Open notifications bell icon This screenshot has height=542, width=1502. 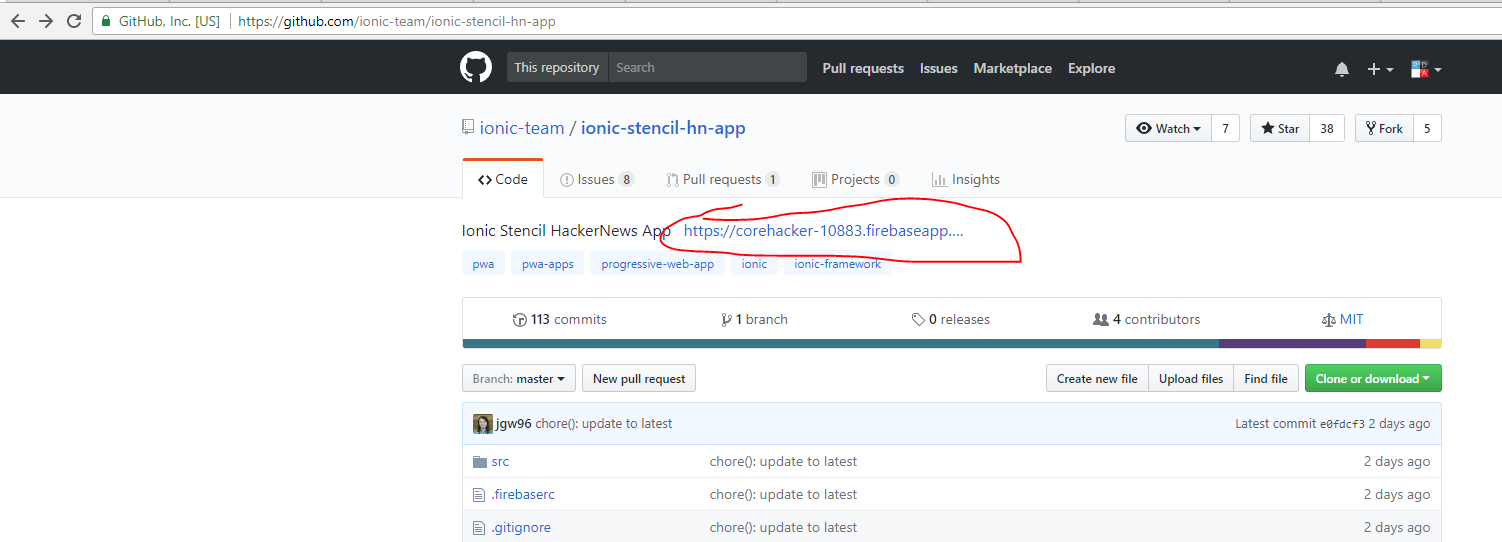(x=1342, y=69)
